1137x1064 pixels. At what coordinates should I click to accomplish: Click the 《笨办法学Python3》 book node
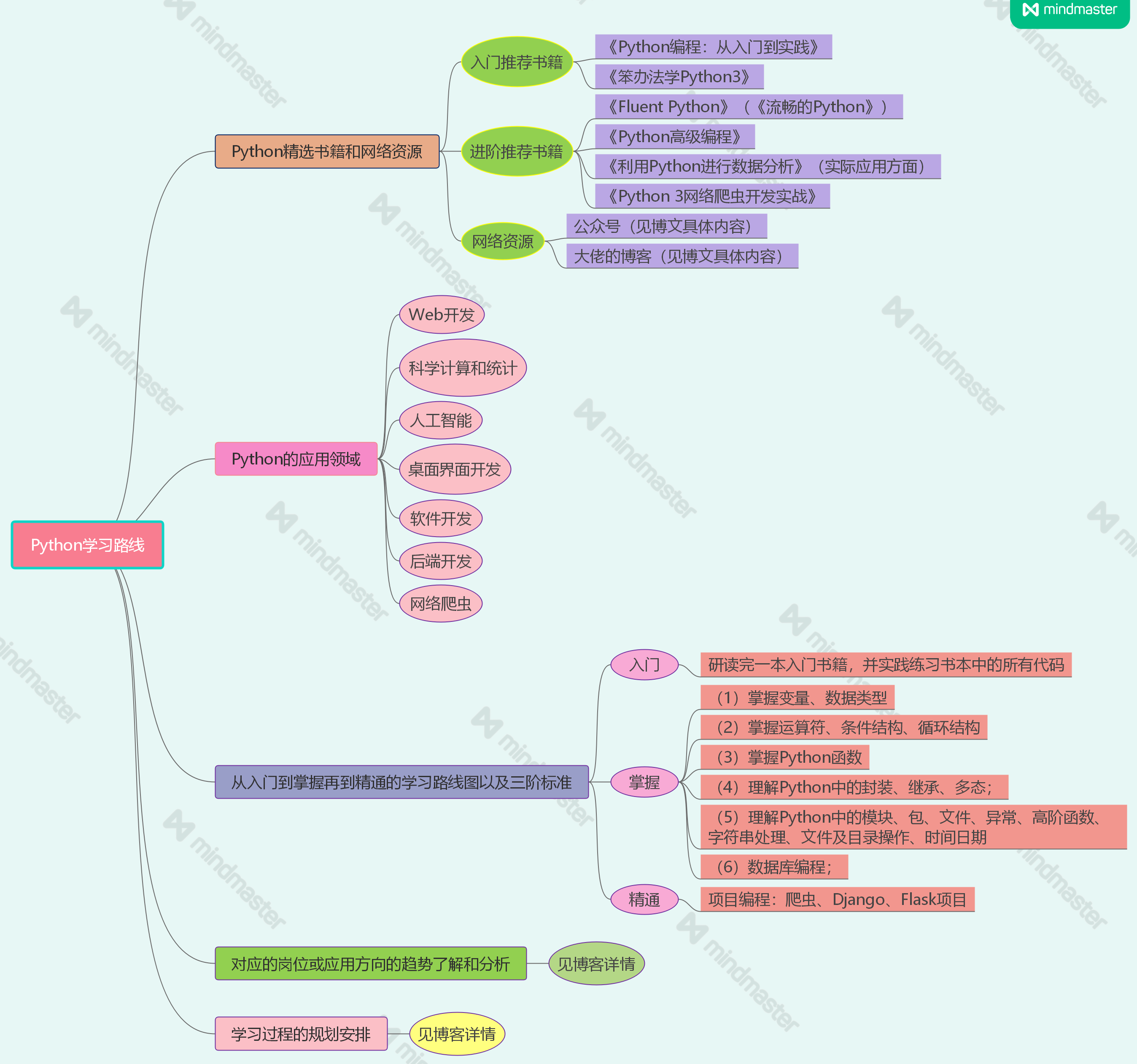click(679, 77)
